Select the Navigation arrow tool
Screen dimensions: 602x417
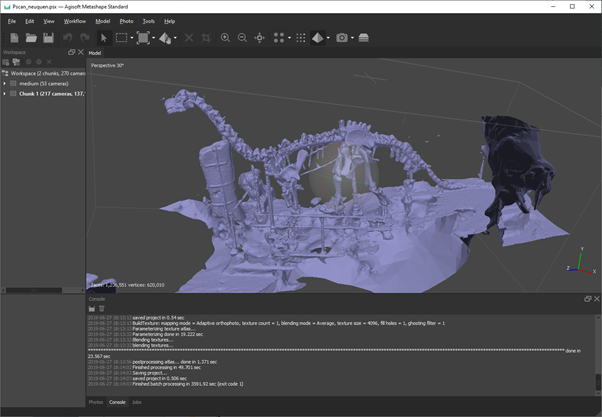pyautogui.click(x=104, y=38)
